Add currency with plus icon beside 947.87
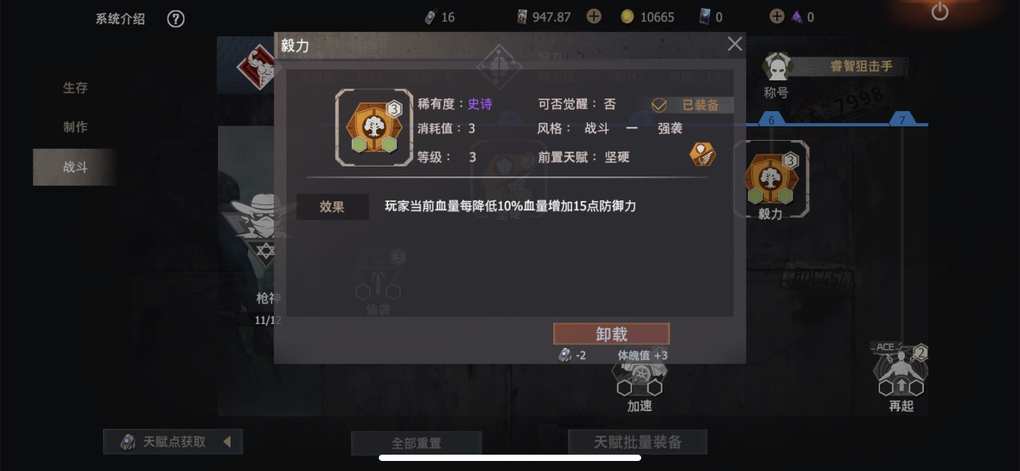Screen dimensions: 1020x471 click(x=593, y=17)
